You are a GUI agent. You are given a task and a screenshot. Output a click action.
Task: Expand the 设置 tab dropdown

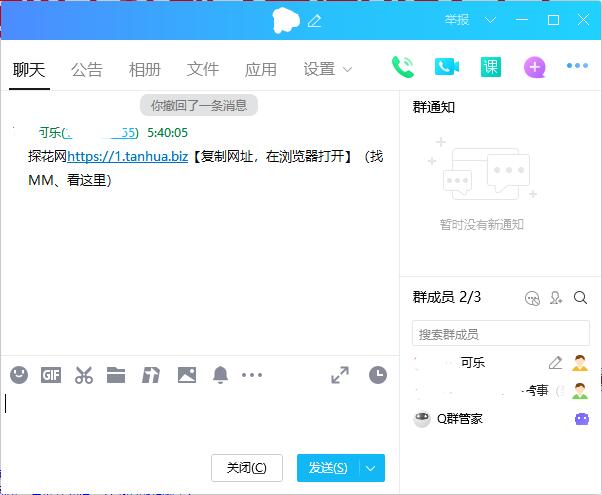pyautogui.click(x=347, y=70)
